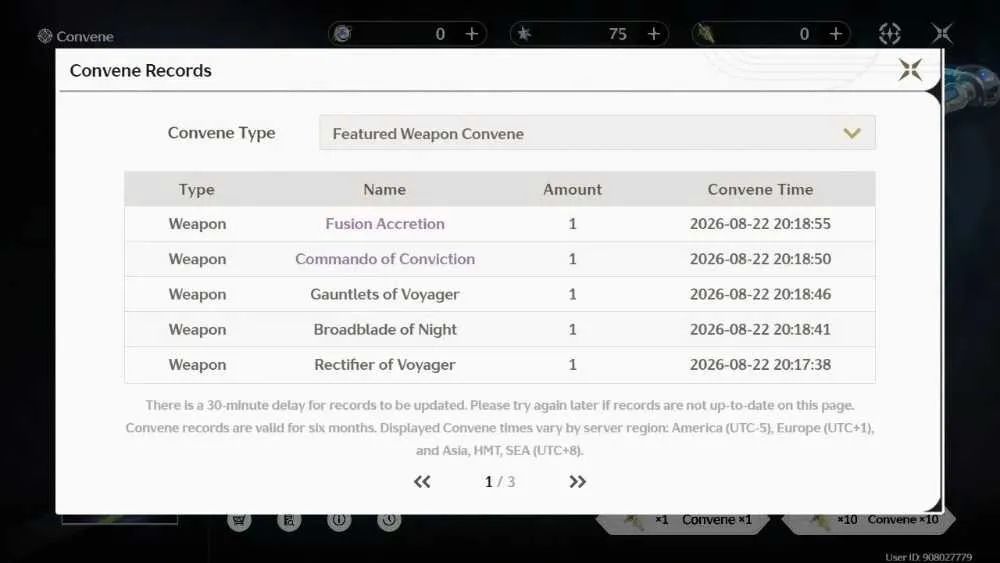Click the timestamp 2026-08-22 20:18:50

click(760, 259)
